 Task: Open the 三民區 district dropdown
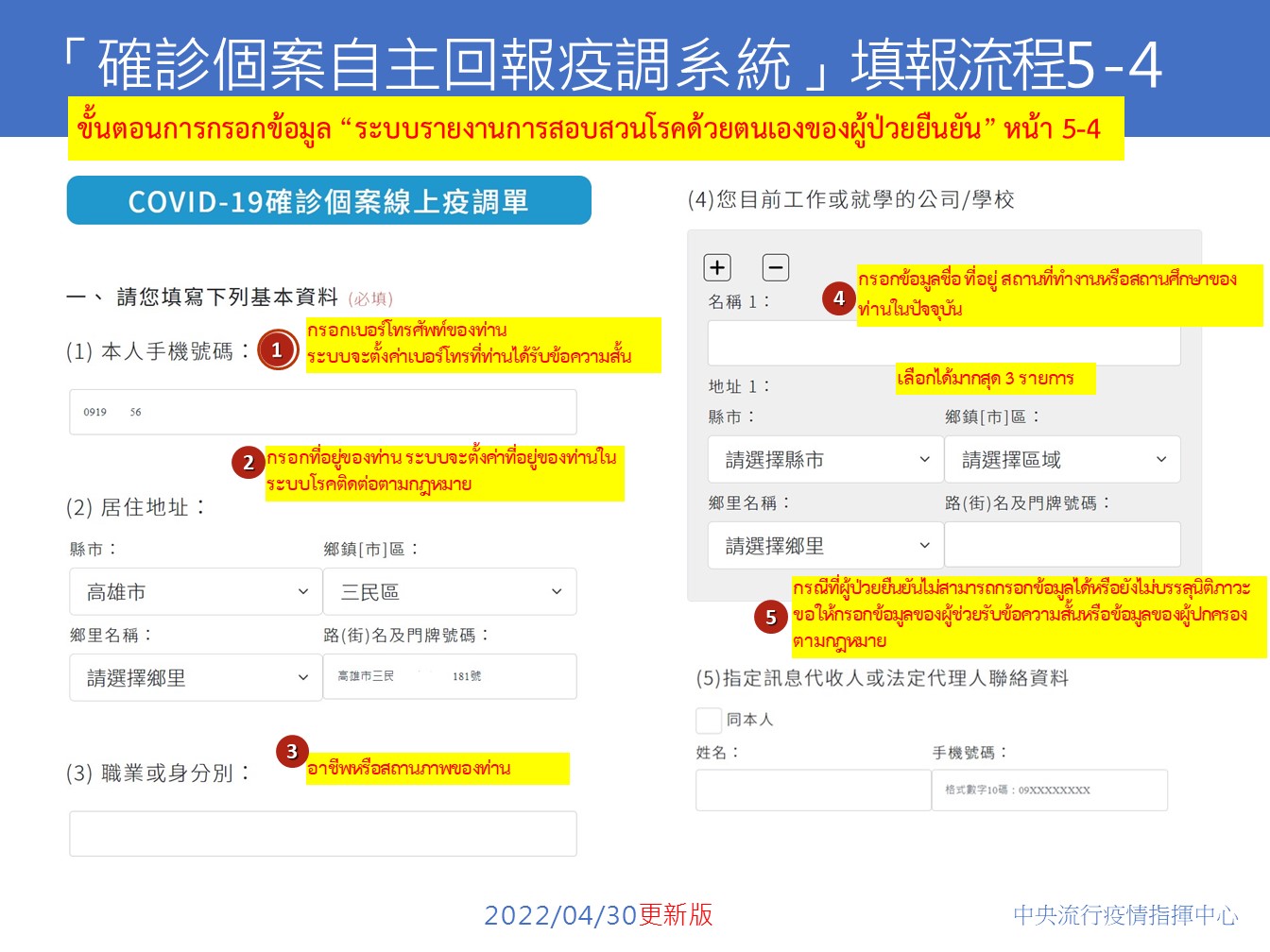tap(450, 592)
